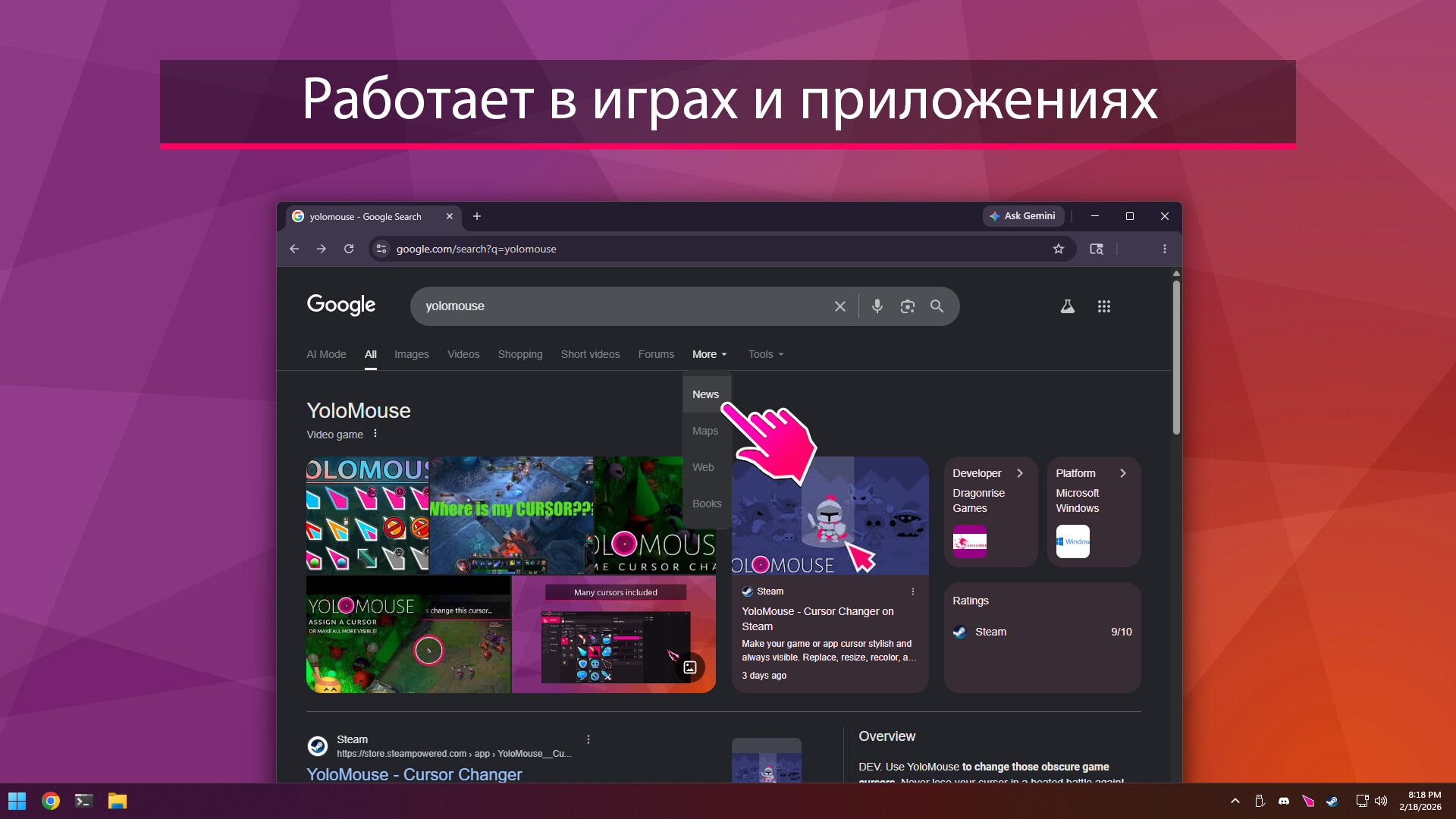Click the browser forward arrow
Screen dimensions: 1456x819
[x=322, y=249]
